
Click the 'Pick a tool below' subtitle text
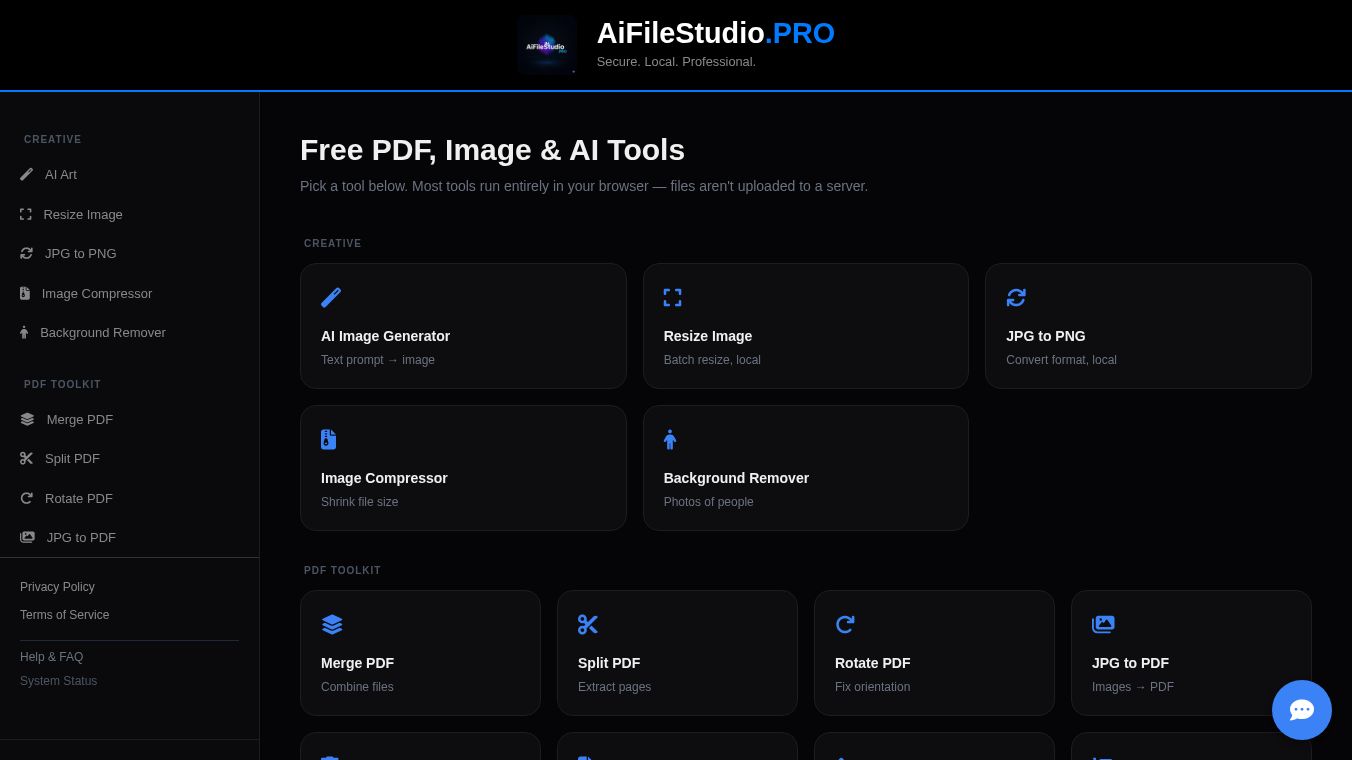[x=584, y=186]
